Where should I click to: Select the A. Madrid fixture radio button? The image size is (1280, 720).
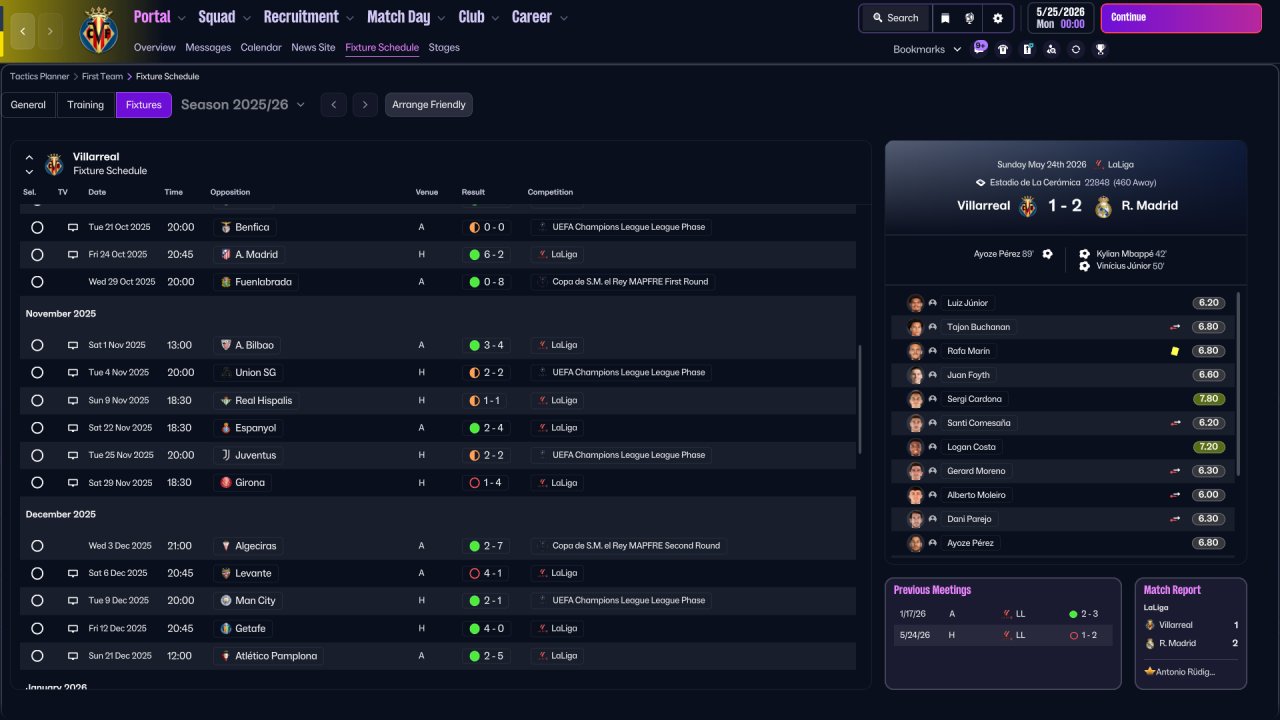(x=37, y=255)
